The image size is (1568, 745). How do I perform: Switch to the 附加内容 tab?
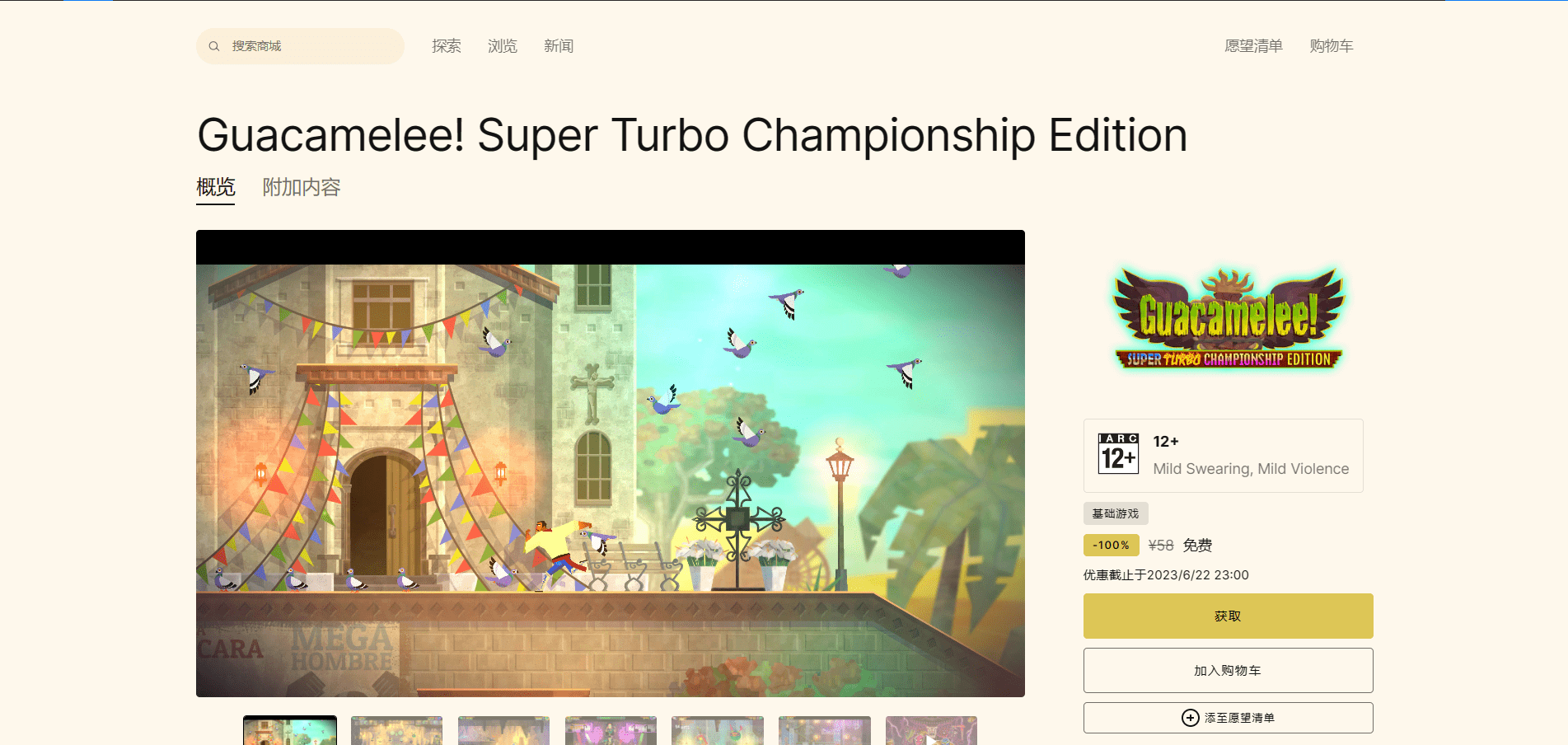[302, 188]
